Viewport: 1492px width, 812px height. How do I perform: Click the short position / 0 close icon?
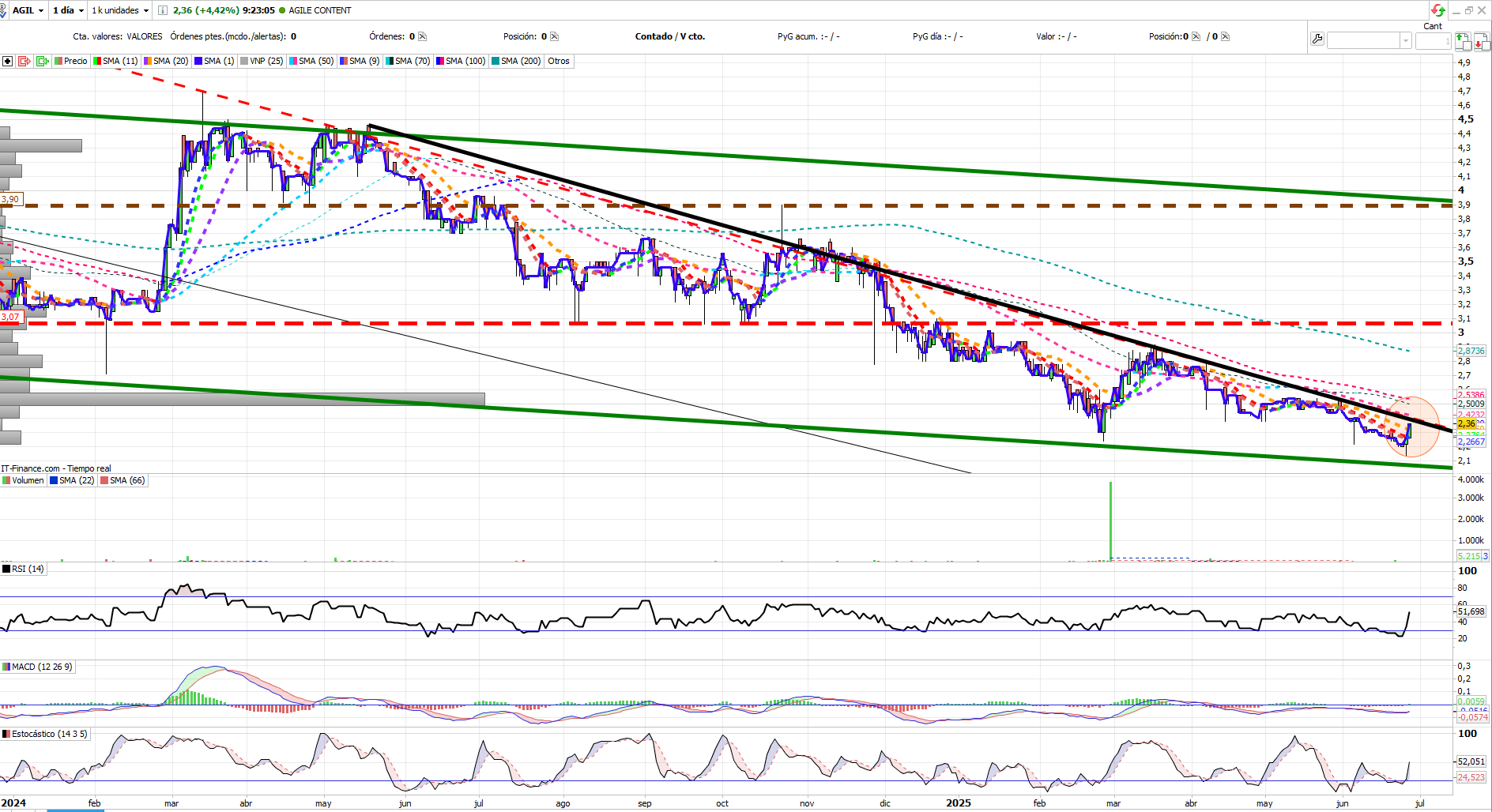point(1225,36)
